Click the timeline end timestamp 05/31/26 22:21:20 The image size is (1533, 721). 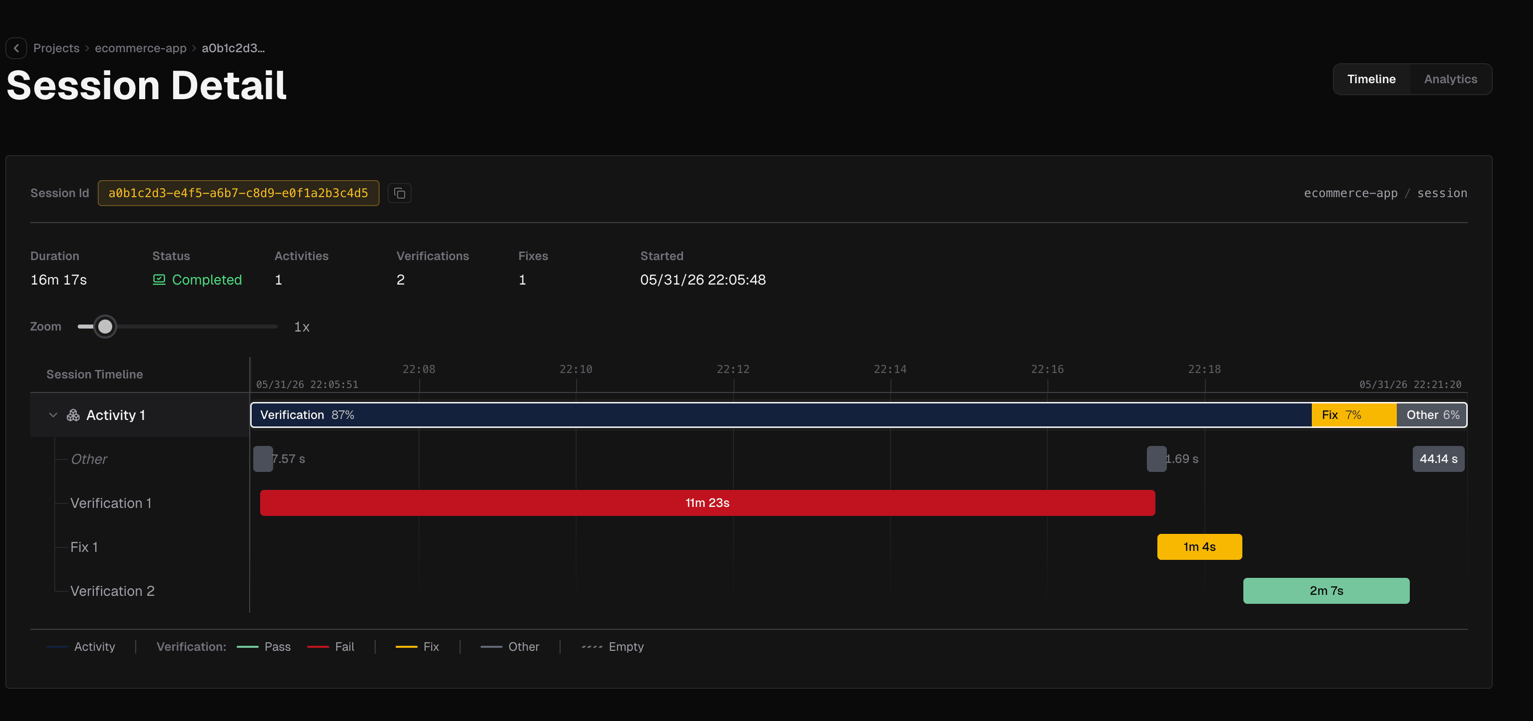(x=1410, y=384)
